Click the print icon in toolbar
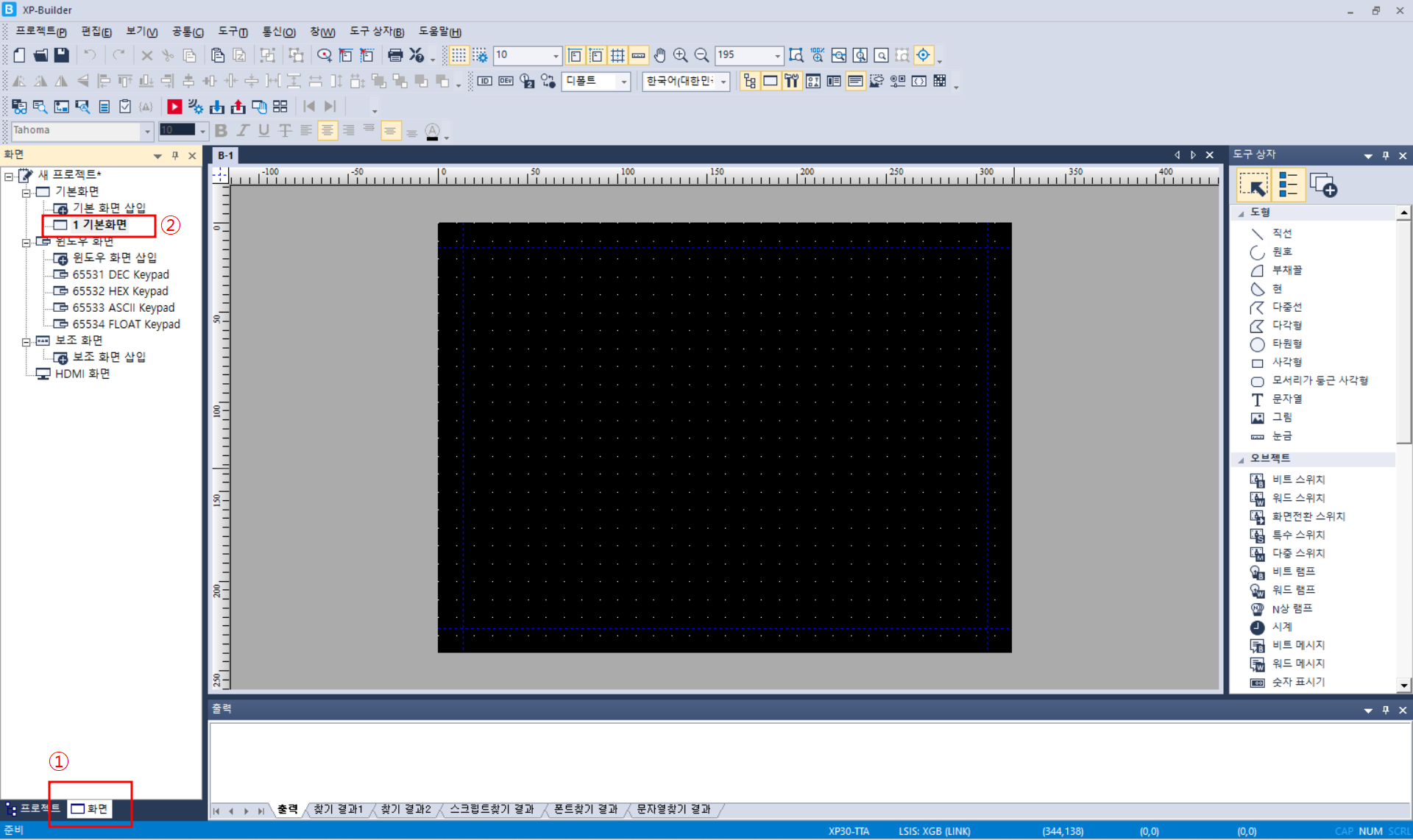The image size is (1413, 840). click(395, 55)
